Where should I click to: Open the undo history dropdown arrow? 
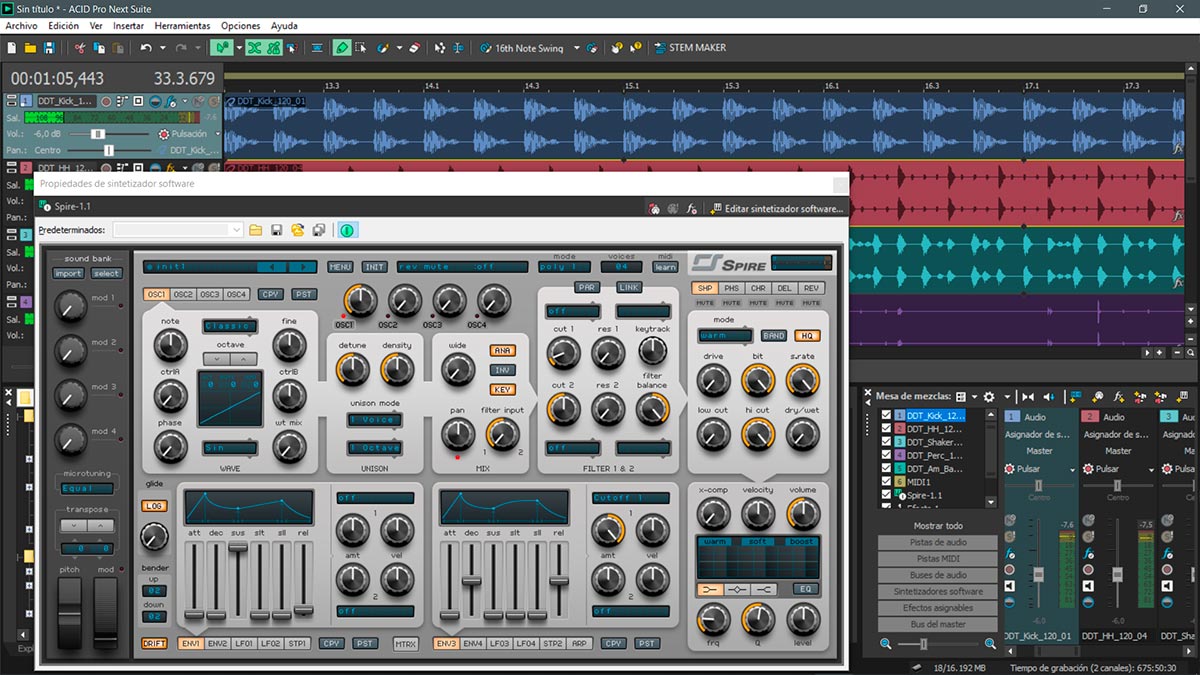click(161, 47)
